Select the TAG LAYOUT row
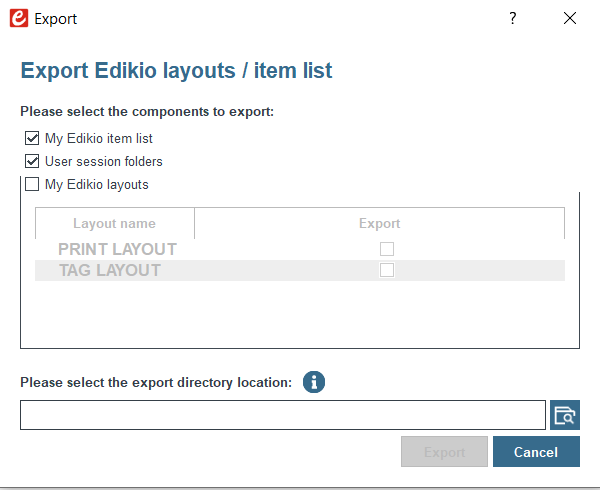Screen dimensions: 600x490 pos(300,270)
